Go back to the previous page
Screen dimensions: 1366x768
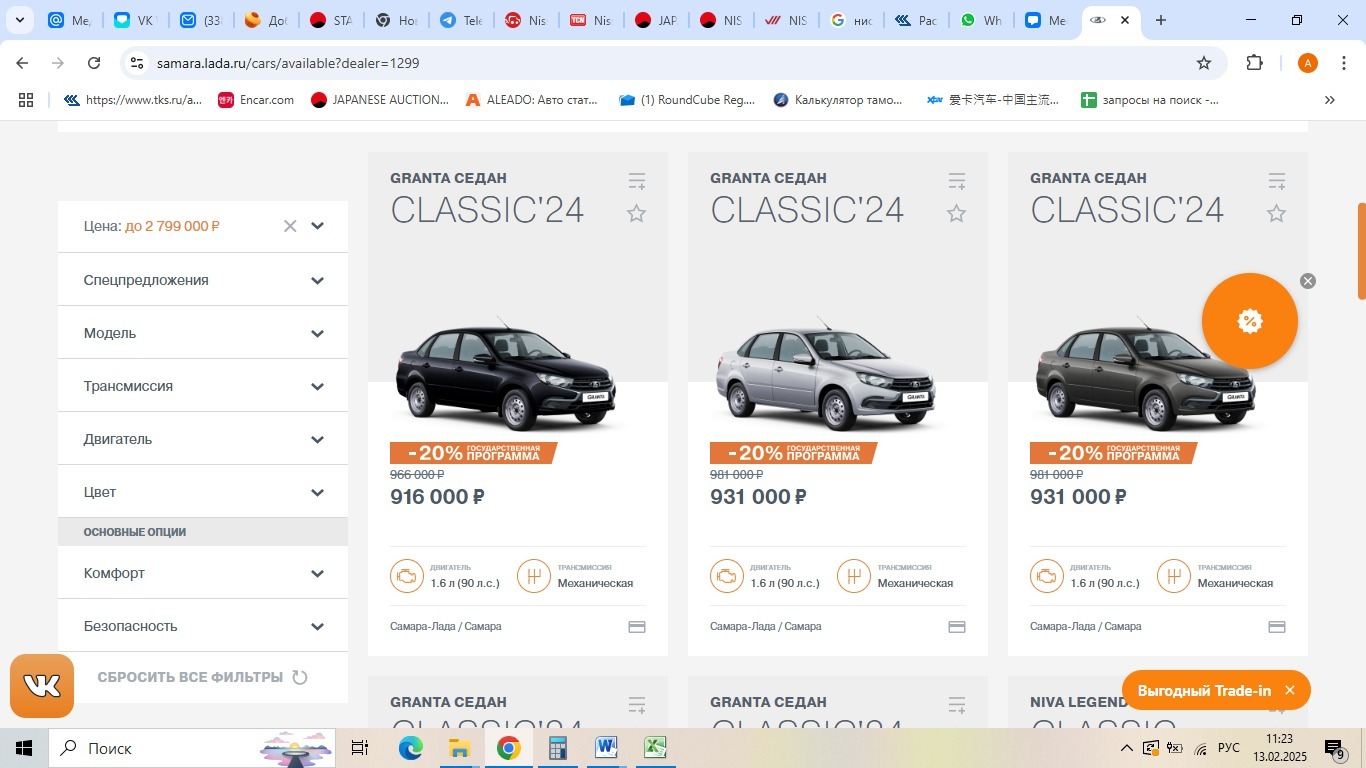tap(22, 63)
